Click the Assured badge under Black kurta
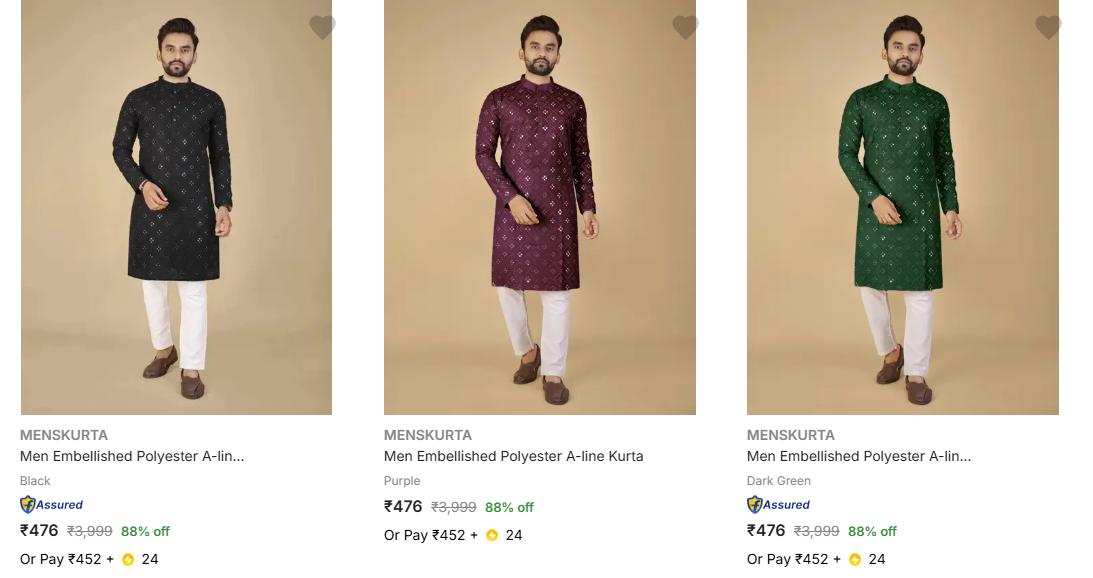1093x578 pixels. (x=52, y=505)
